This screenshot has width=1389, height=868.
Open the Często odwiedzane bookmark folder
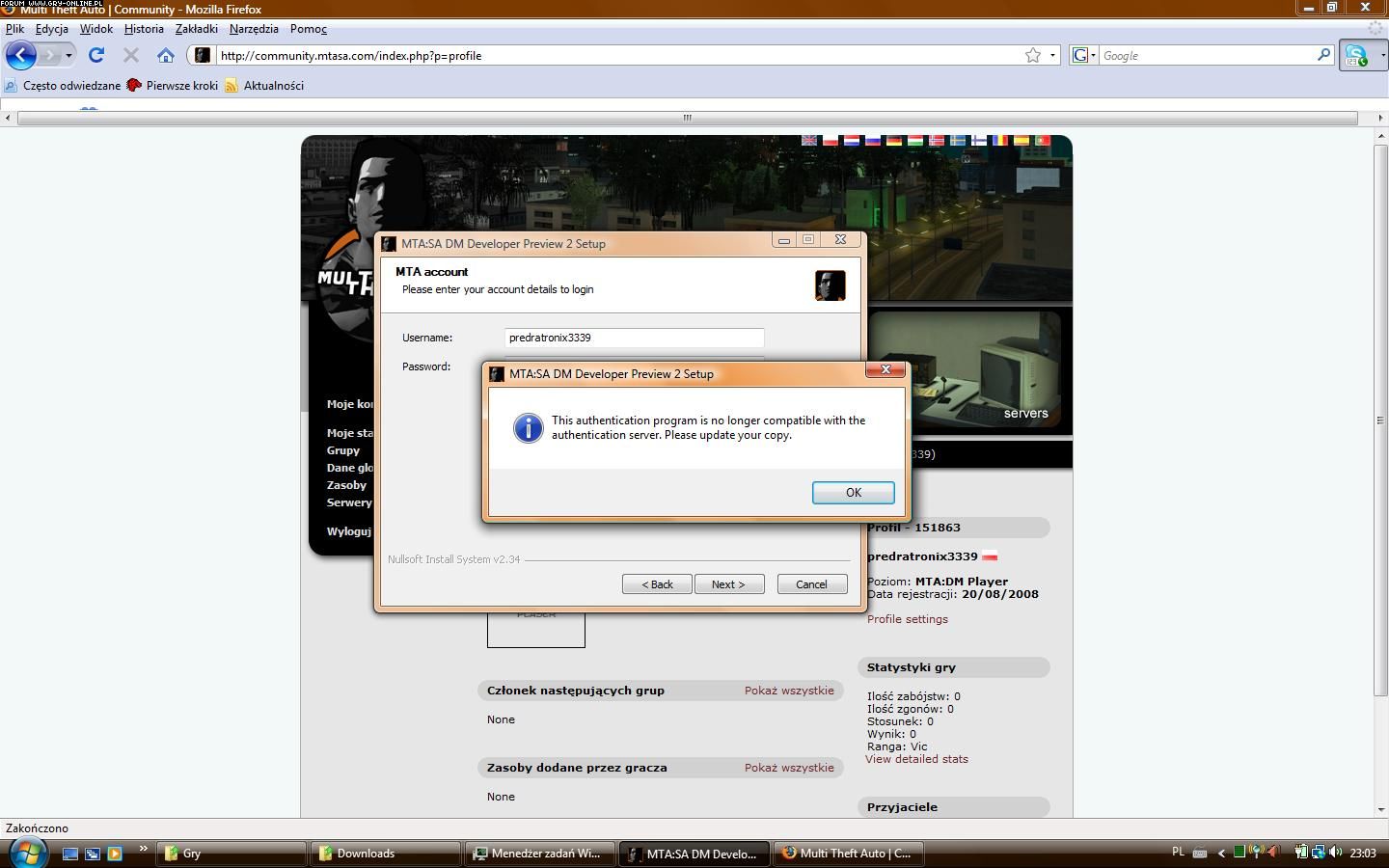coord(63,85)
